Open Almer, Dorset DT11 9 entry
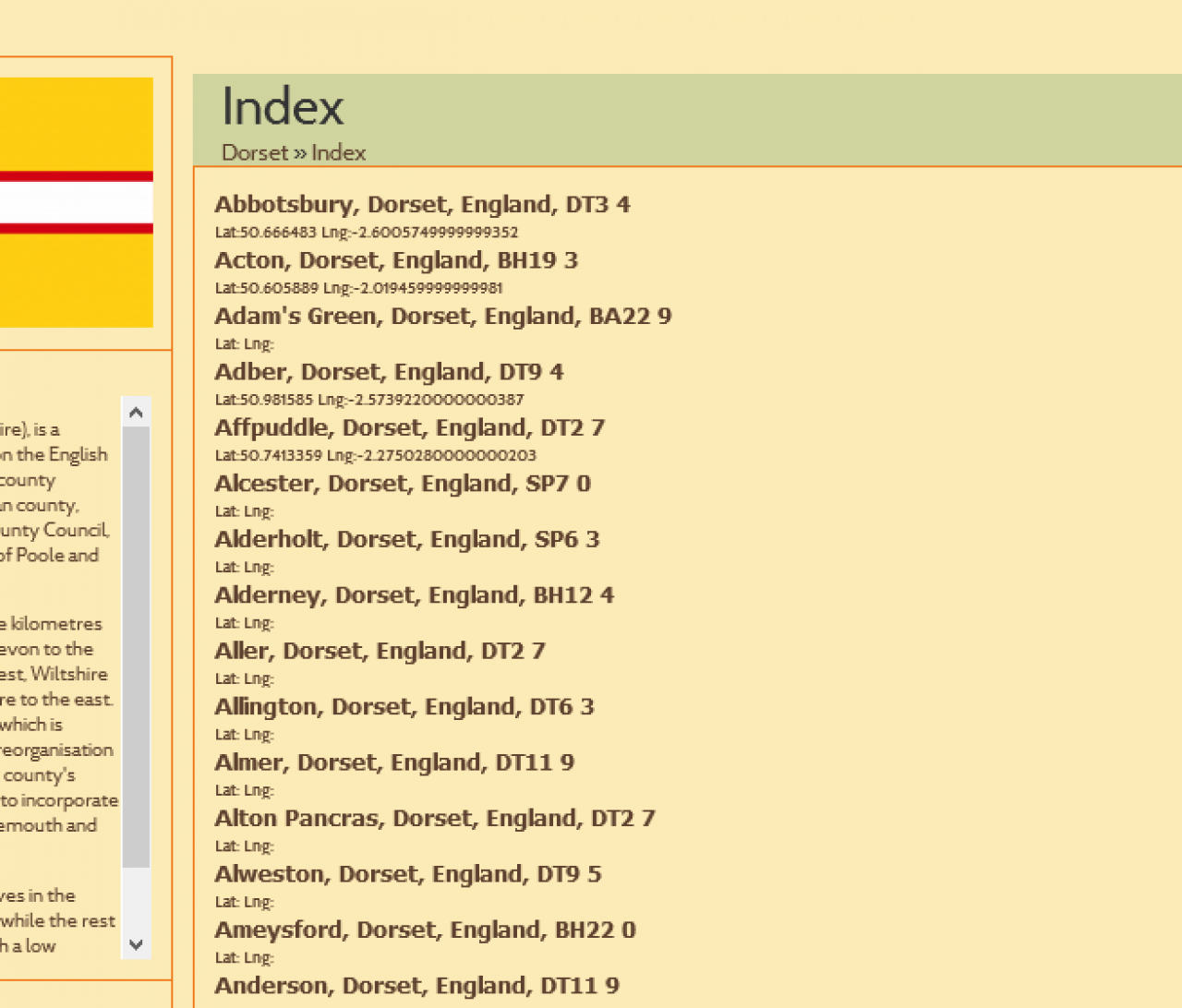Viewport: 1182px width, 1008px height. click(393, 762)
